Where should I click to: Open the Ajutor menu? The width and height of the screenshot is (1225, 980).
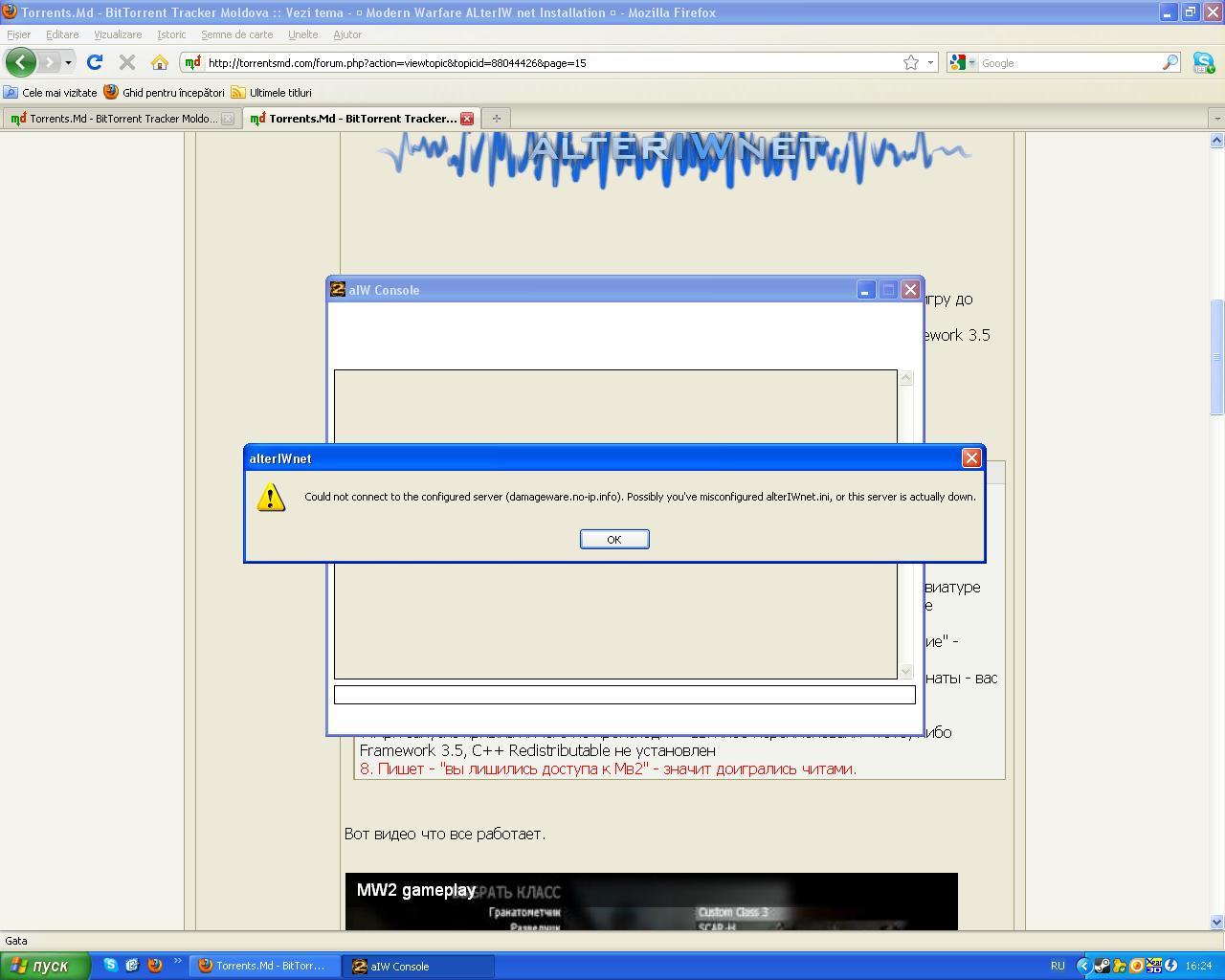347,34
